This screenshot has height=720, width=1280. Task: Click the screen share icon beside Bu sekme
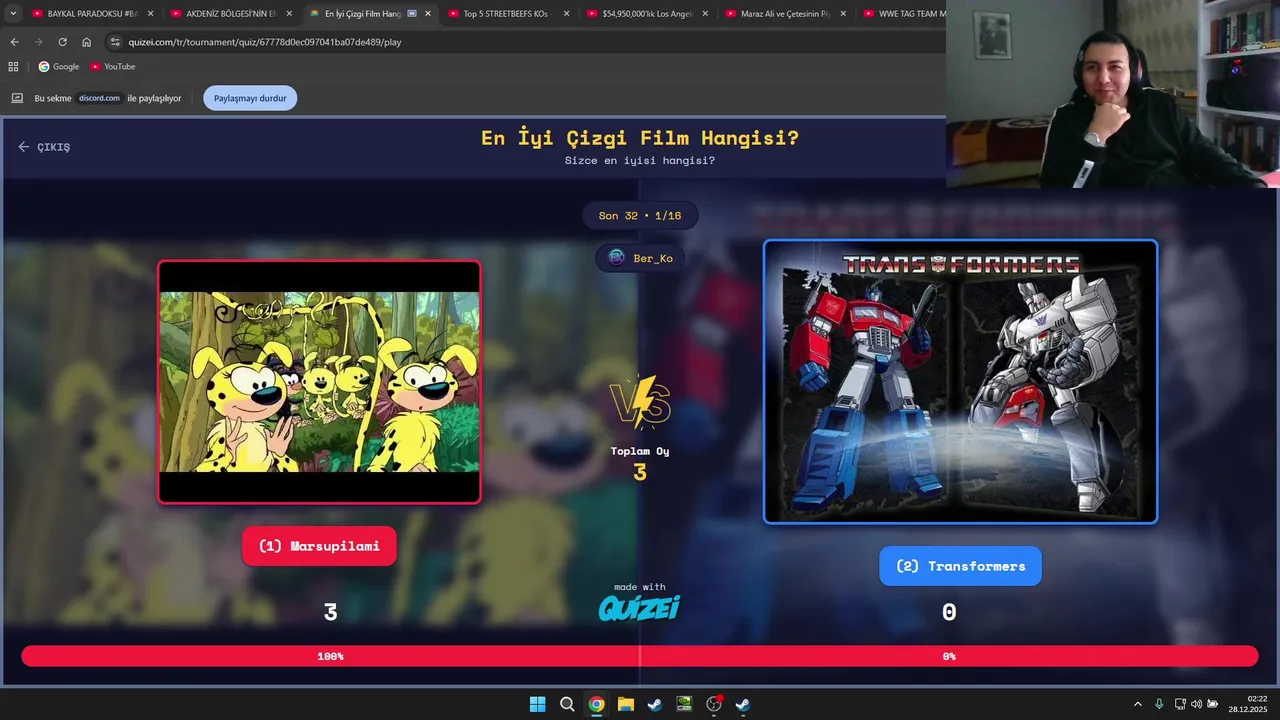coord(17,98)
